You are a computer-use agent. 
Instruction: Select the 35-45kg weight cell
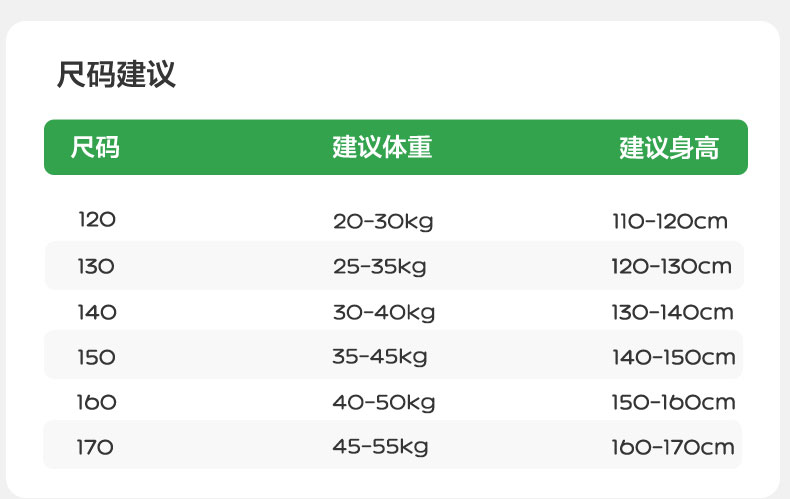380,357
